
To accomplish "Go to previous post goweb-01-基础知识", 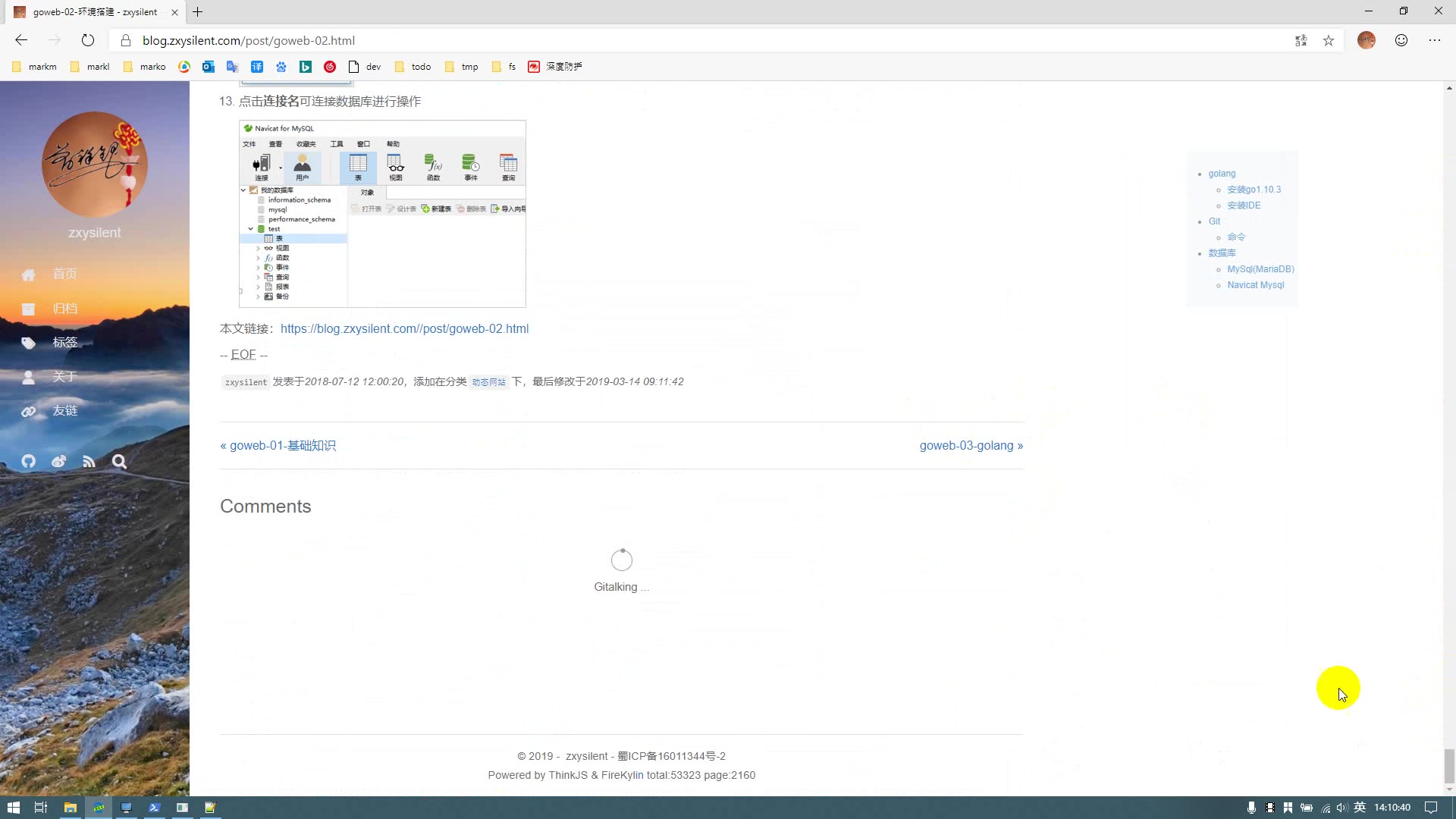I will pos(278,446).
